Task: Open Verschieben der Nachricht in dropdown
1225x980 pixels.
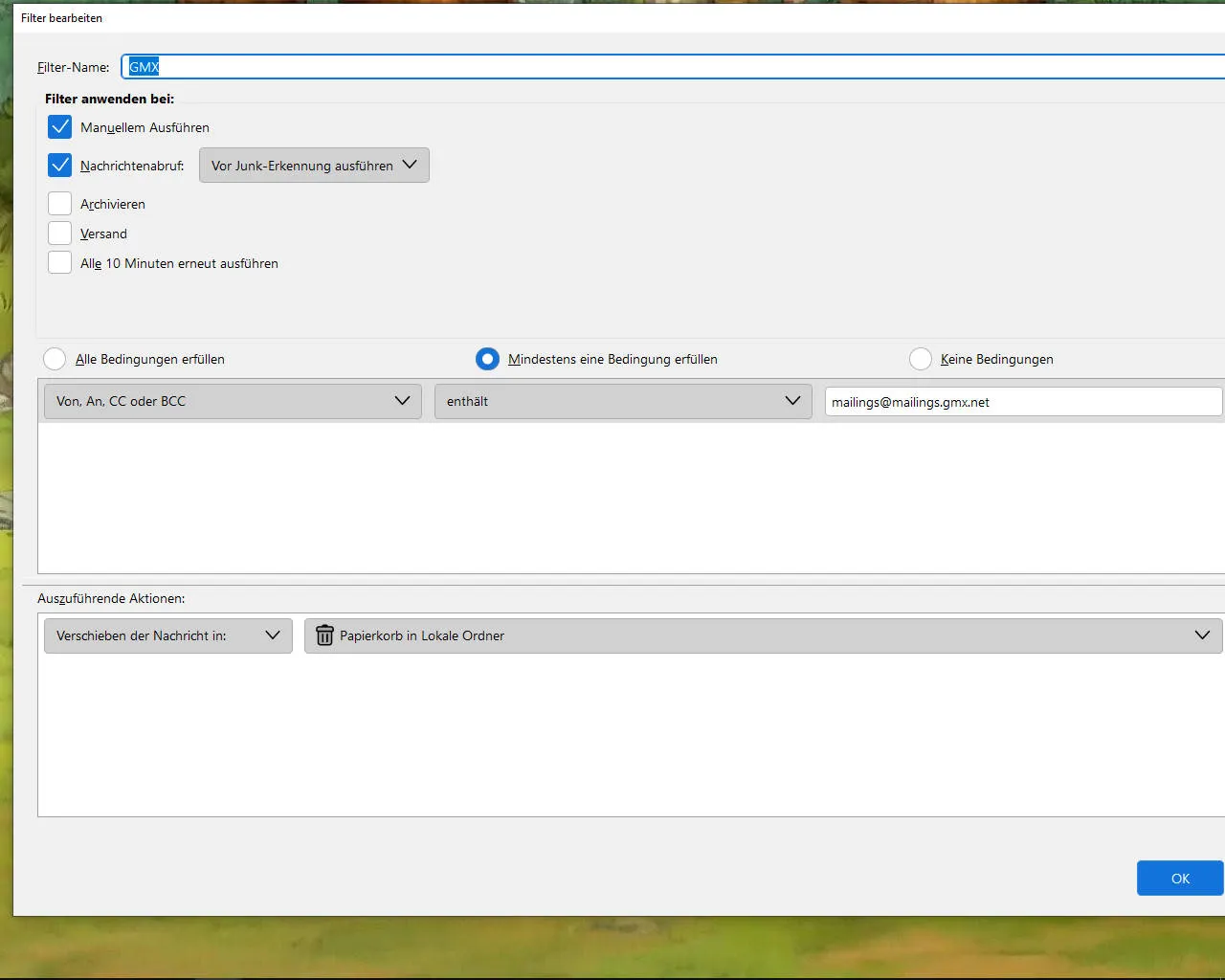Action: click(x=168, y=635)
